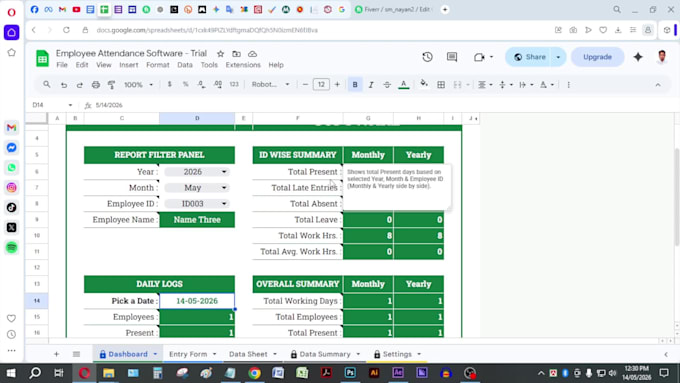Open the Extensions menu
Image resolution: width=680 pixels, height=383 pixels.
(243, 65)
